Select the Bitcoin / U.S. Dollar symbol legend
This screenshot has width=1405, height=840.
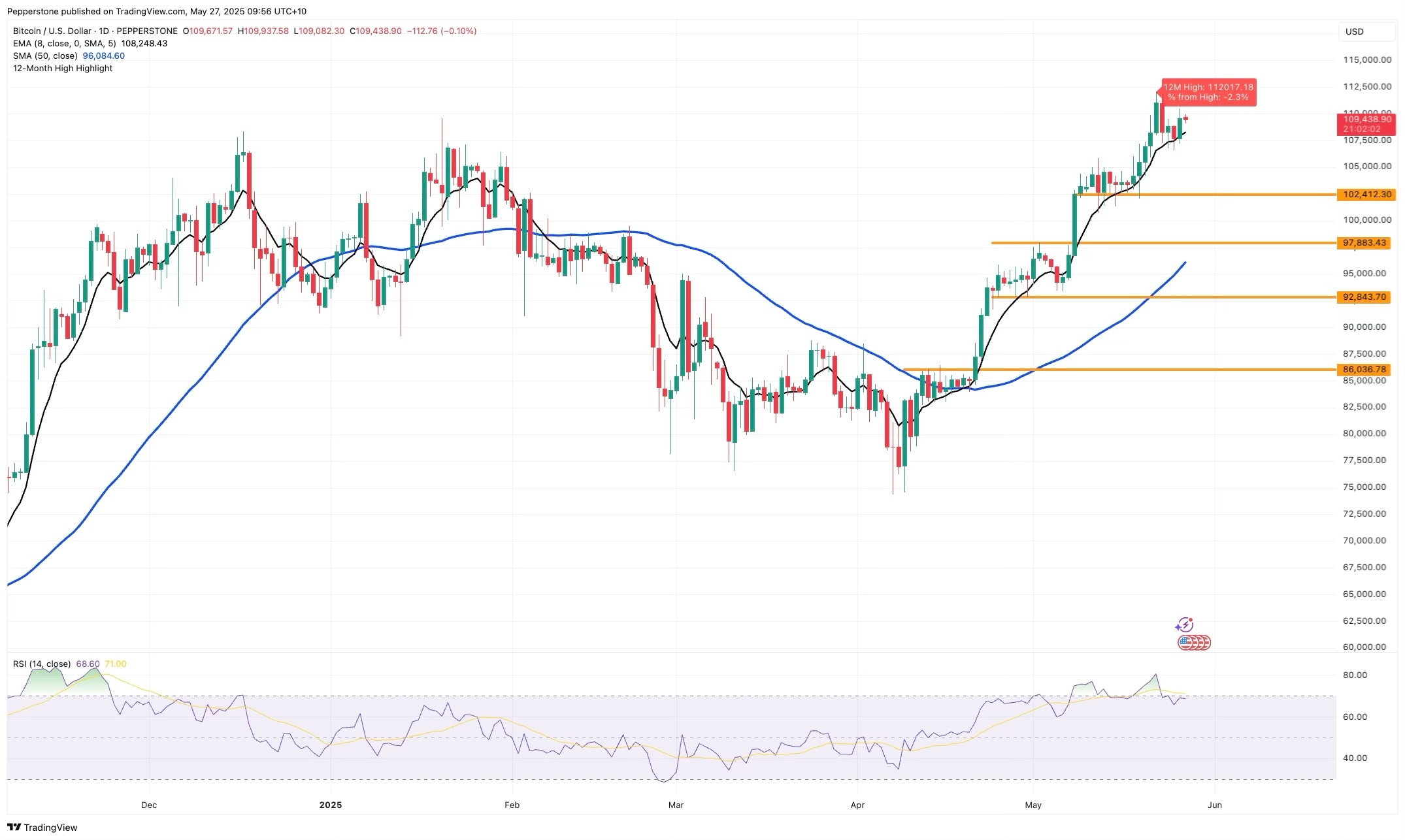95,31
